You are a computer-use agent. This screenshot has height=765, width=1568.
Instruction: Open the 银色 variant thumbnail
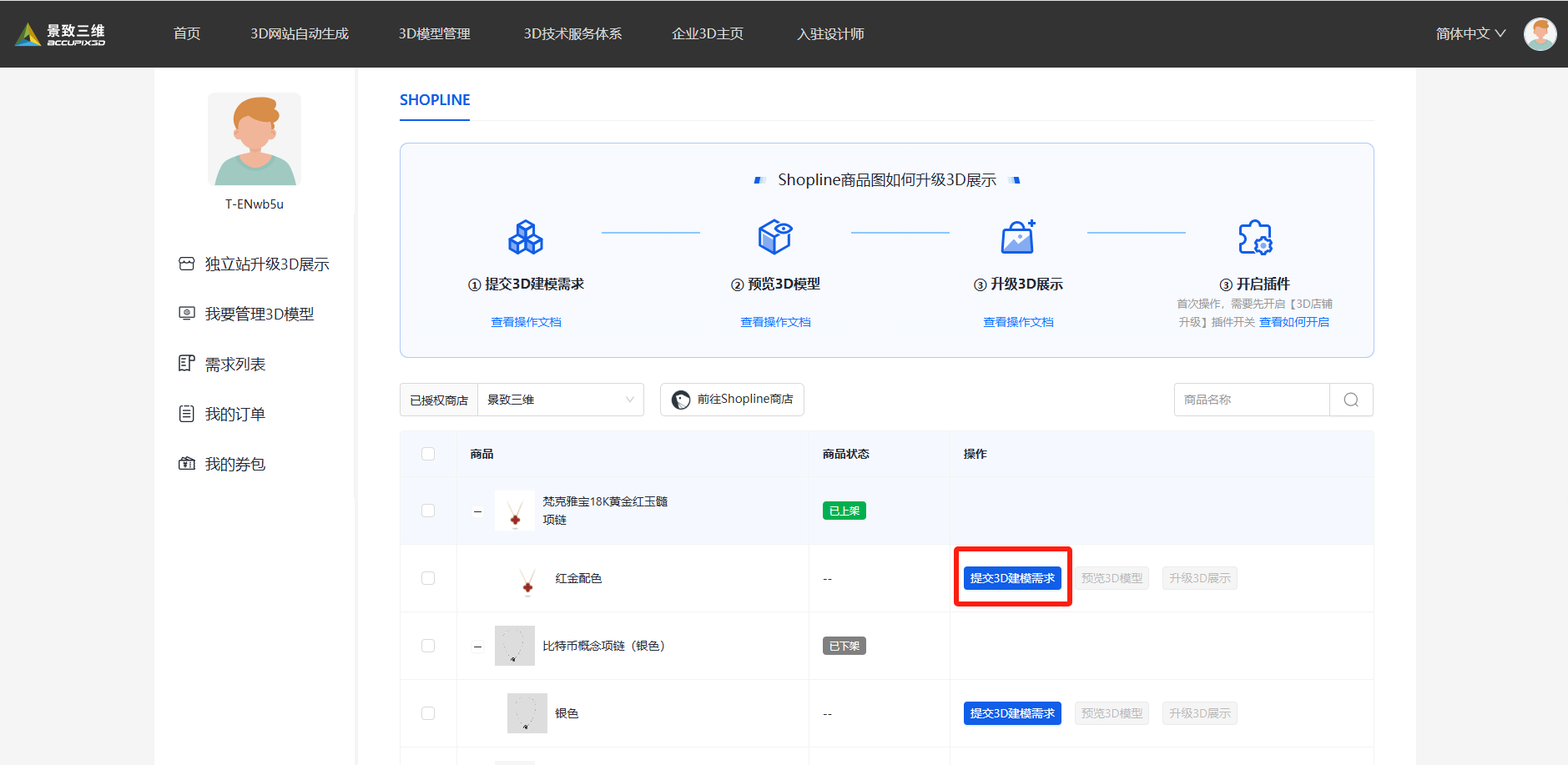(x=527, y=713)
